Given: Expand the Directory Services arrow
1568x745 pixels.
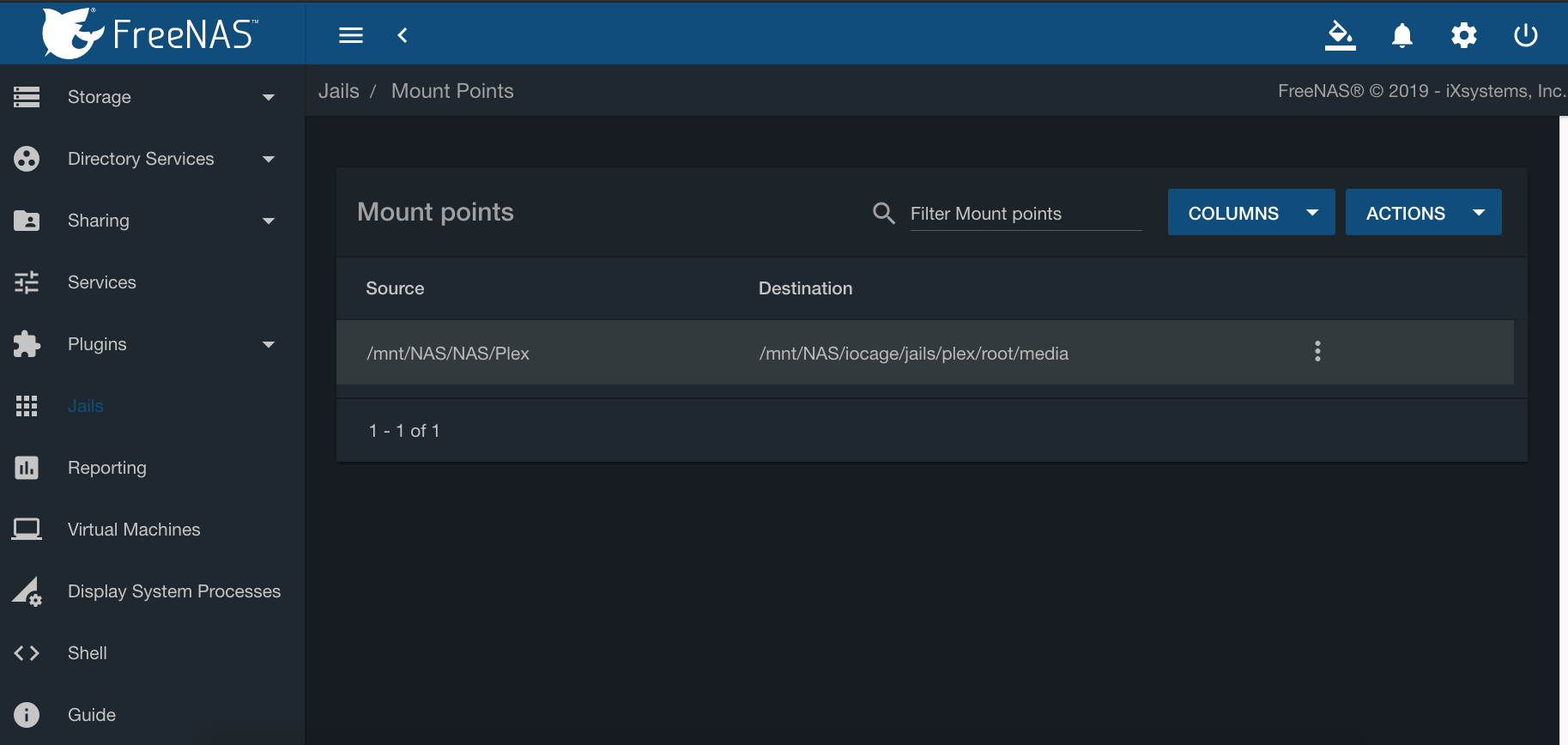Looking at the screenshot, I should (x=269, y=159).
